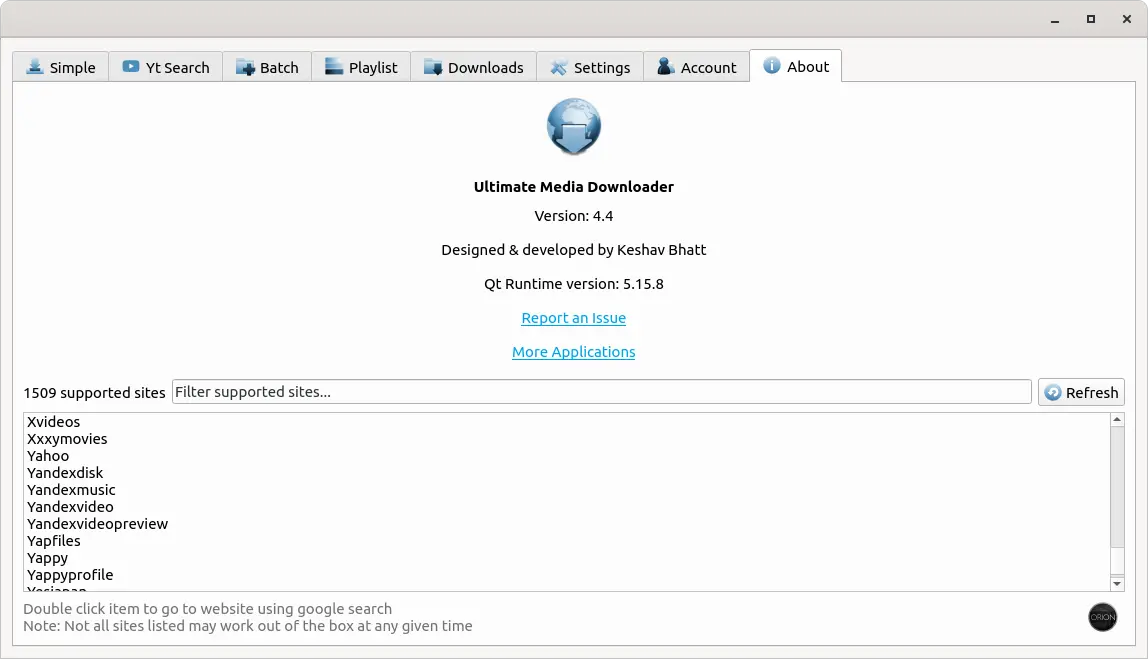Focus the Filter supported sites field
Viewport: 1148px width, 659px height.
601,392
